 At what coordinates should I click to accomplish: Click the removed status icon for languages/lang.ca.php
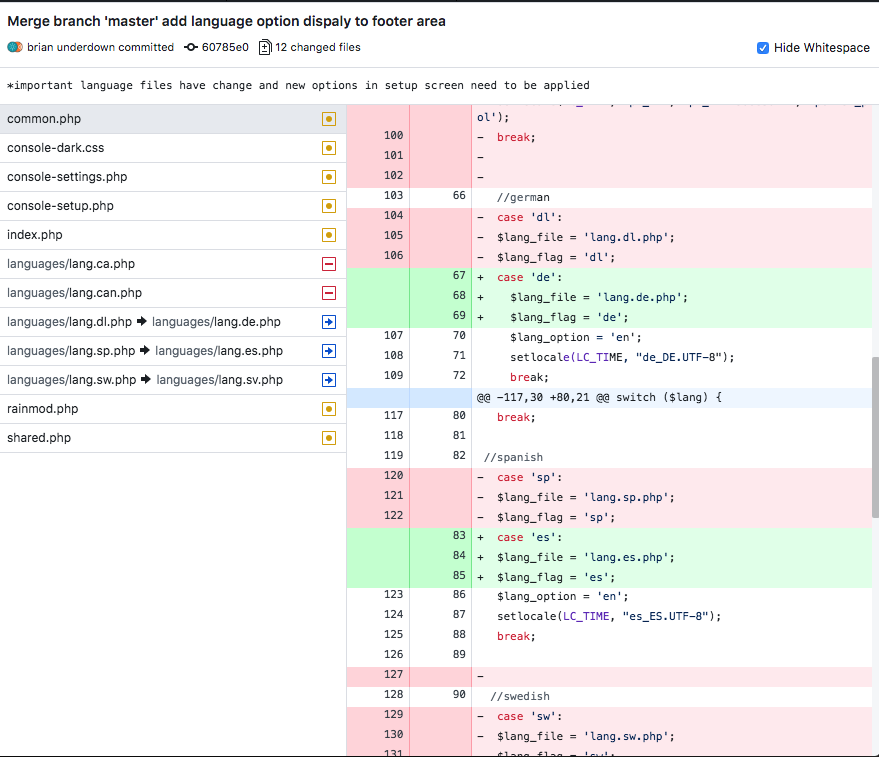[329, 264]
